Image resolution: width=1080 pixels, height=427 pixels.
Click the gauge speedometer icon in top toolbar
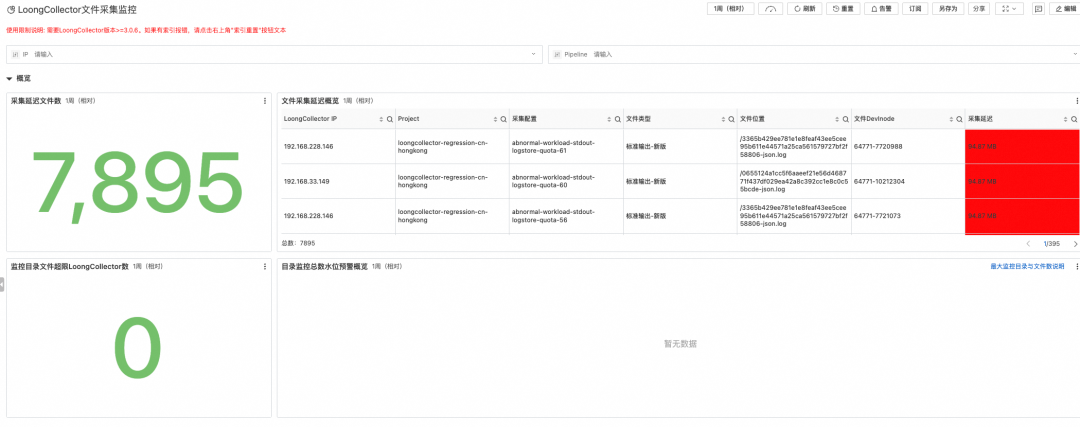tap(770, 9)
